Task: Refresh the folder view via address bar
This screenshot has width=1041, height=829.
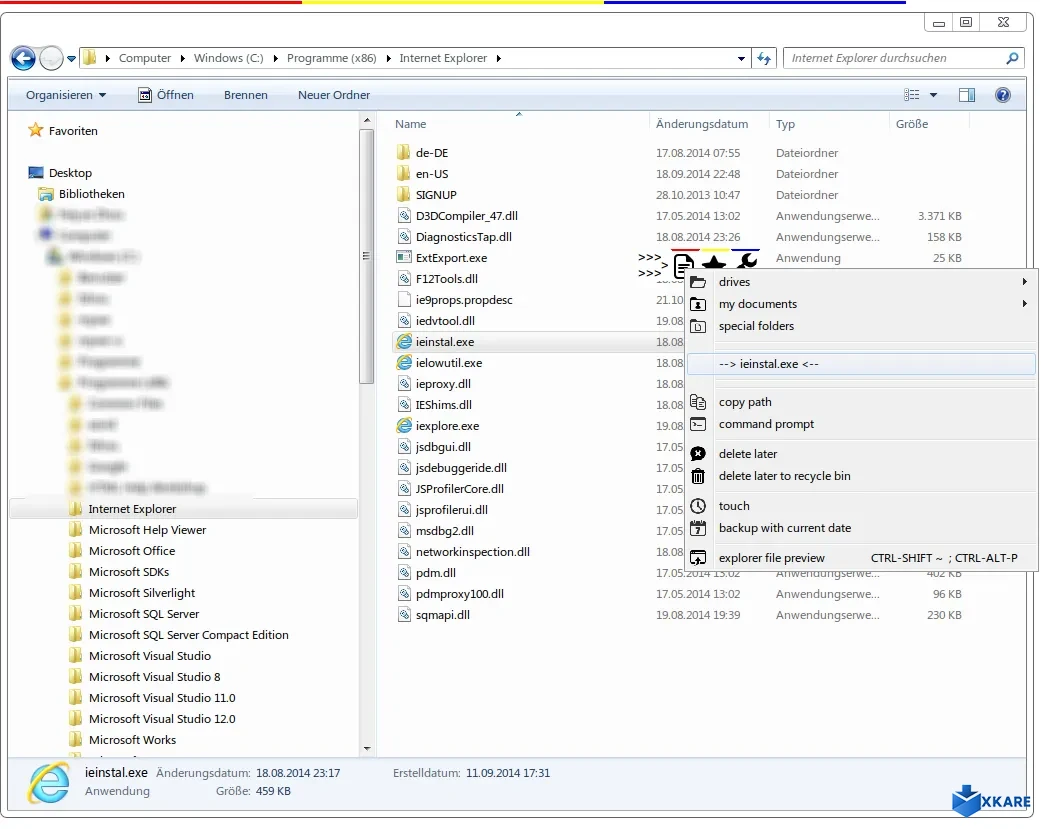Action: (764, 58)
